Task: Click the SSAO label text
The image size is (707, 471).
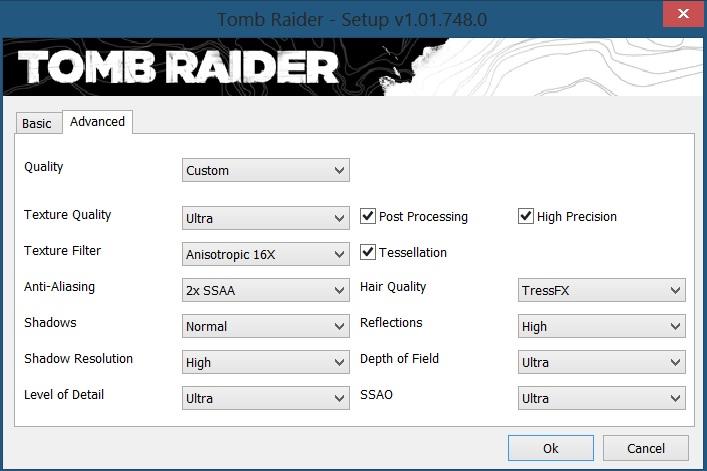Action: click(376, 395)
